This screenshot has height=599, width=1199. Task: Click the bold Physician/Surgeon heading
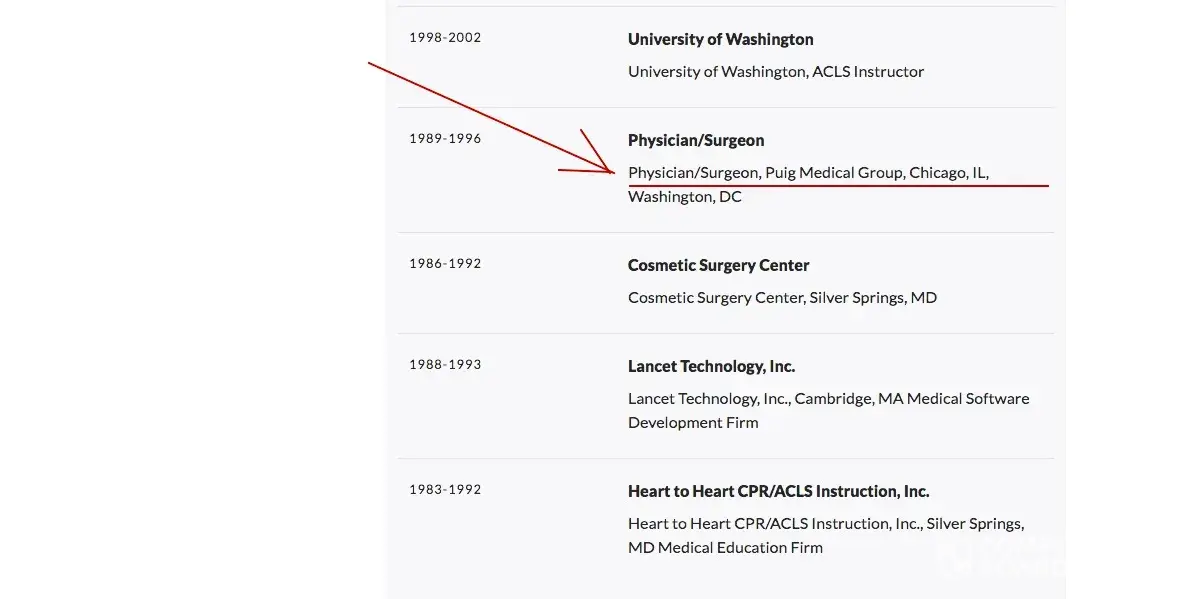tap(696, 140)
